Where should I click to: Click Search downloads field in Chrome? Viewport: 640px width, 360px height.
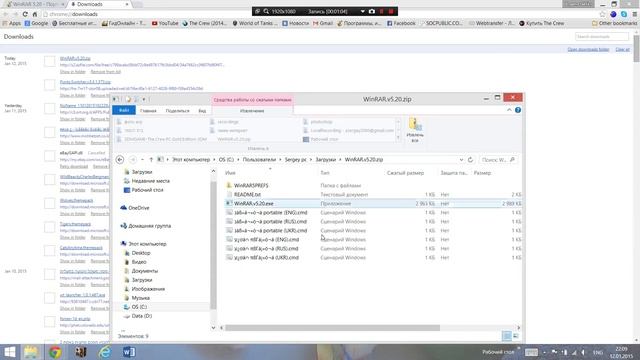[x=602, y=37]
